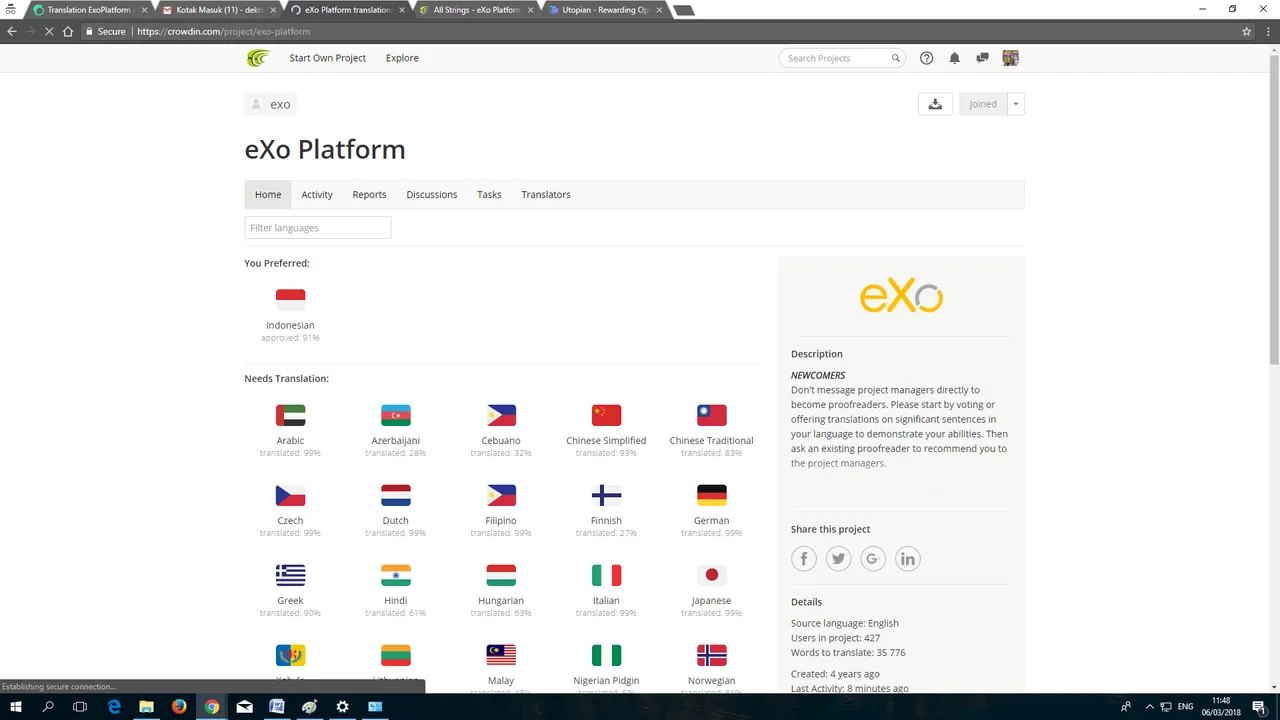Image resolution: width=1280 pixels, height=720 pixels.
Task: Select the Filipino flag
Action: click(x=501, y=495)
